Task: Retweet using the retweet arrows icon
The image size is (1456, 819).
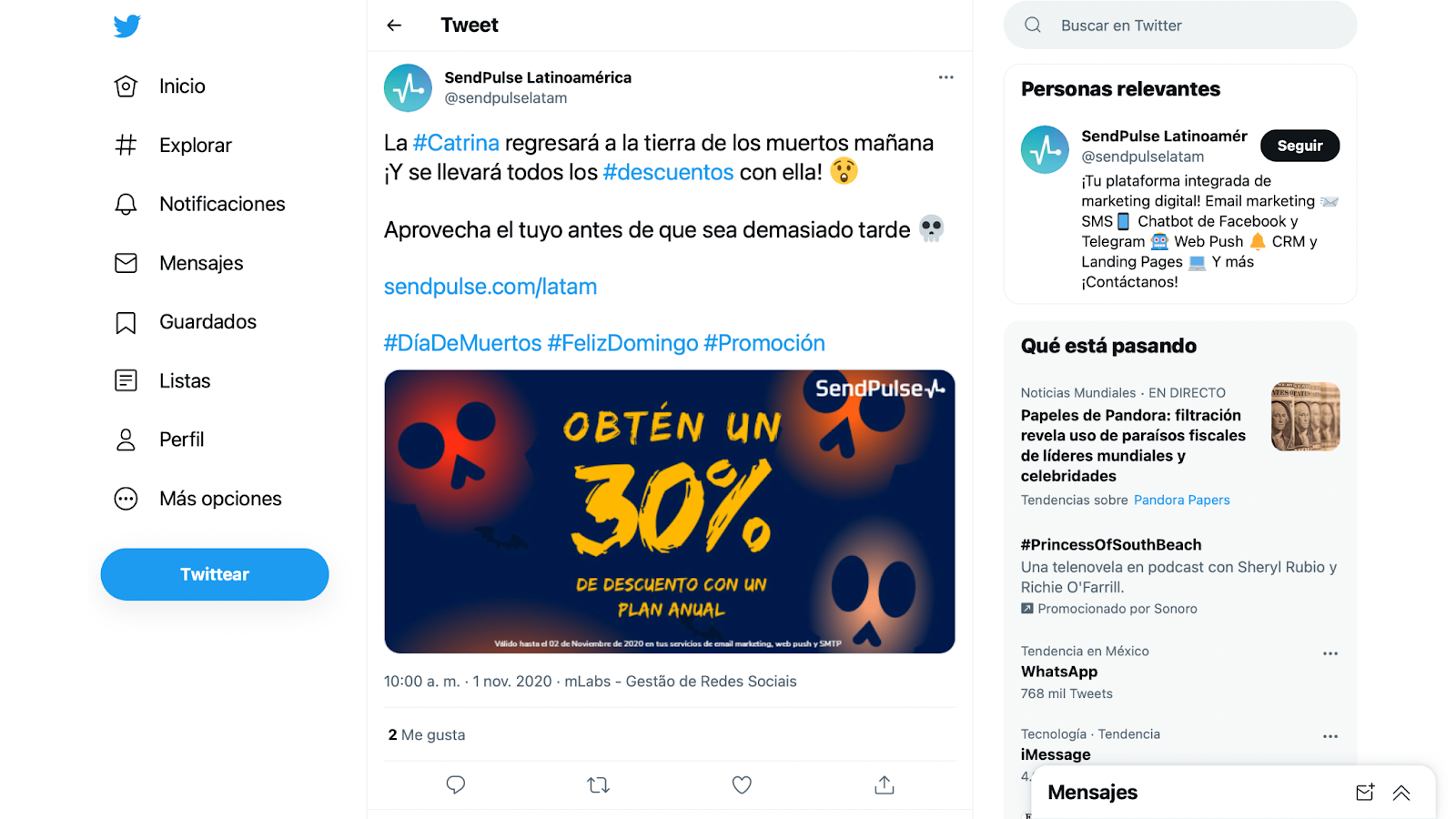Action: point(598,784)
